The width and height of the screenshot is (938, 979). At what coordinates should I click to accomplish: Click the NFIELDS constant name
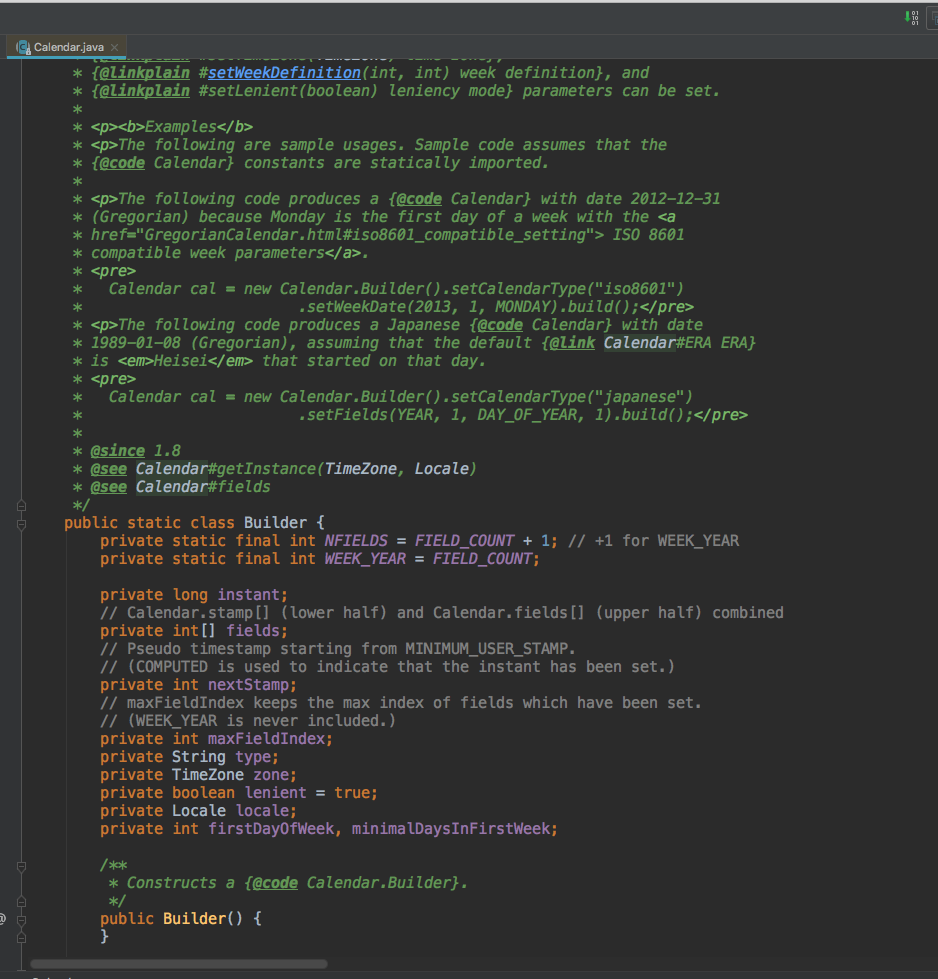tap(356, 541)
